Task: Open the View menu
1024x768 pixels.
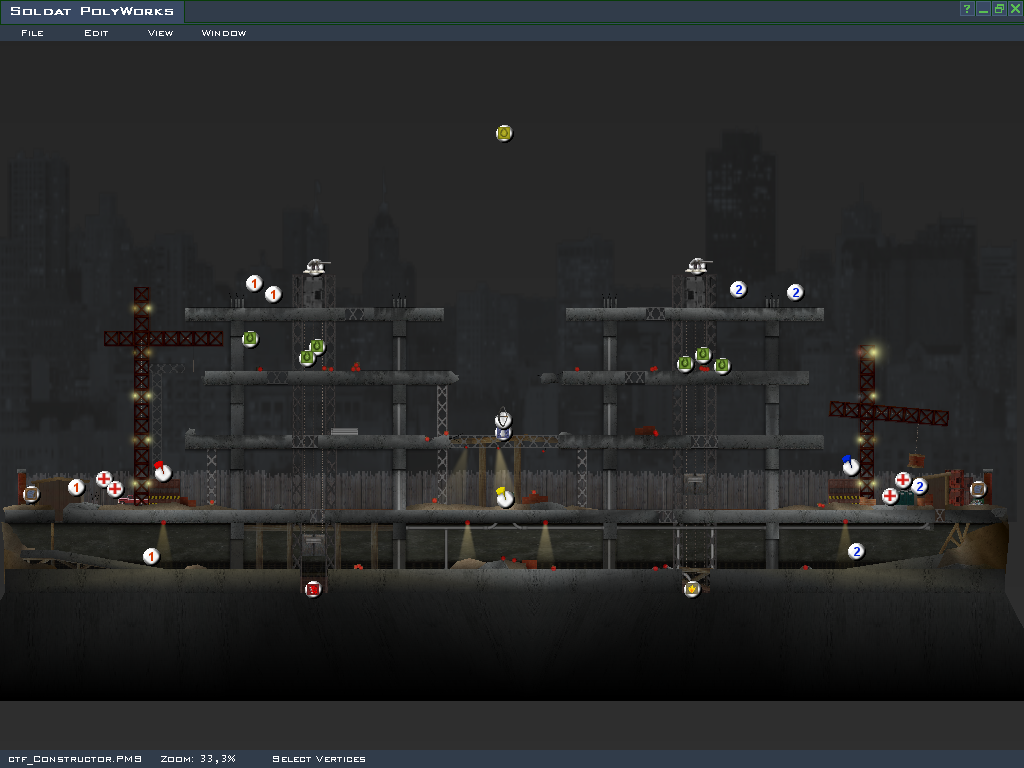Action: click(x=160, y=33)
